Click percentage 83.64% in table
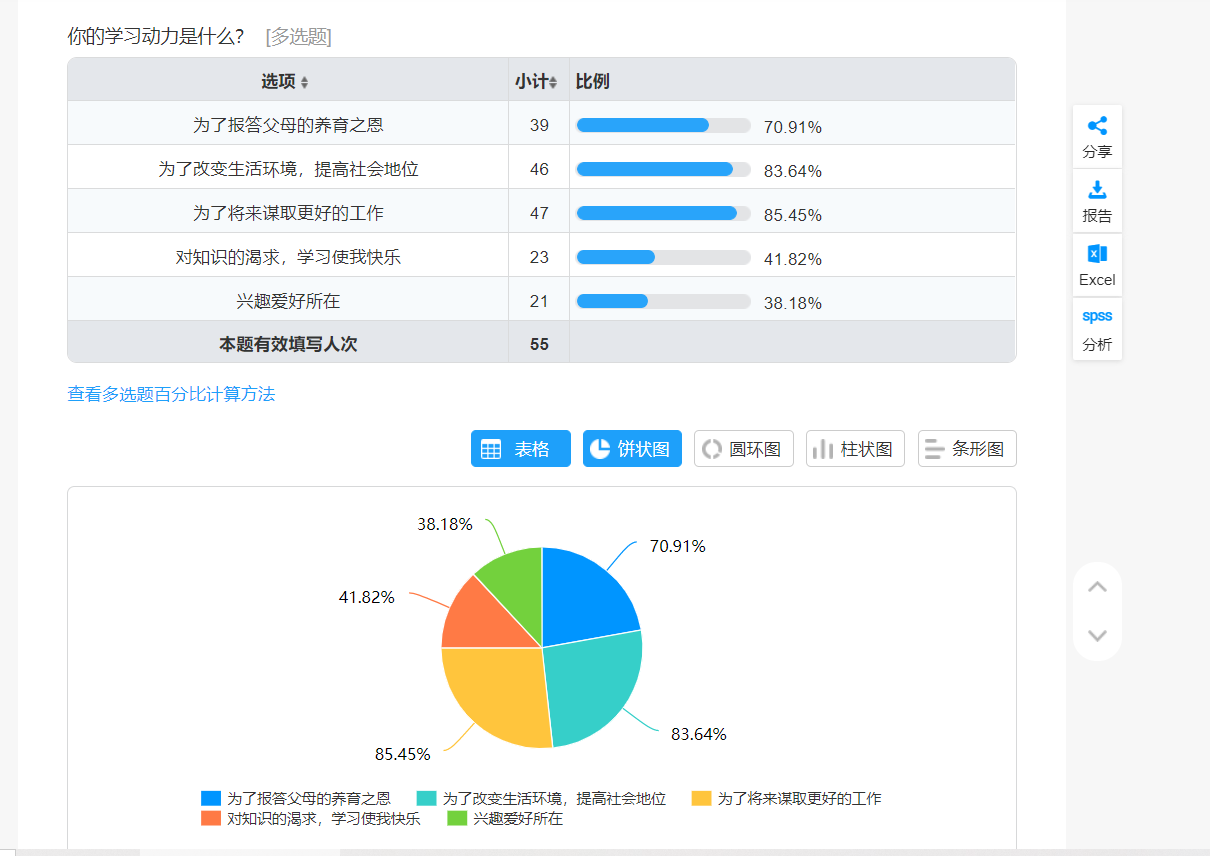1210x856 pixels. [x=793, y=171]
